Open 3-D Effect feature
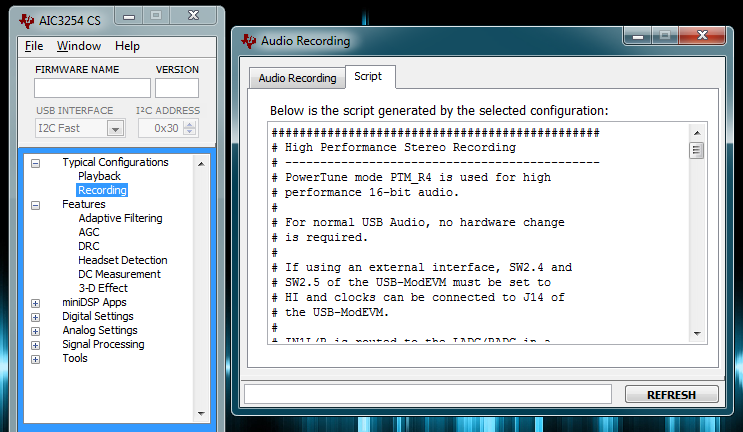The width and height of the screenshot is (743, 432). 103,288
